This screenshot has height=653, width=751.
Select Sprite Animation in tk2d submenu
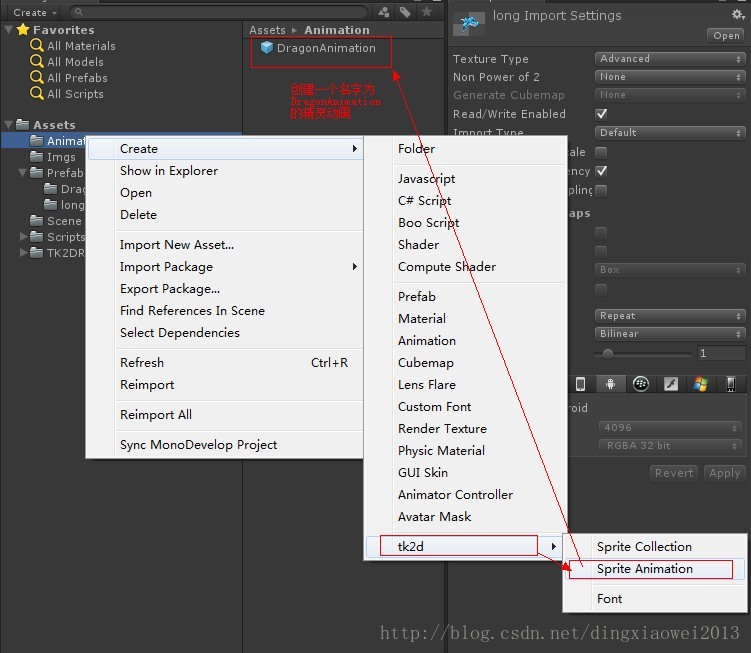click(655, 569)
